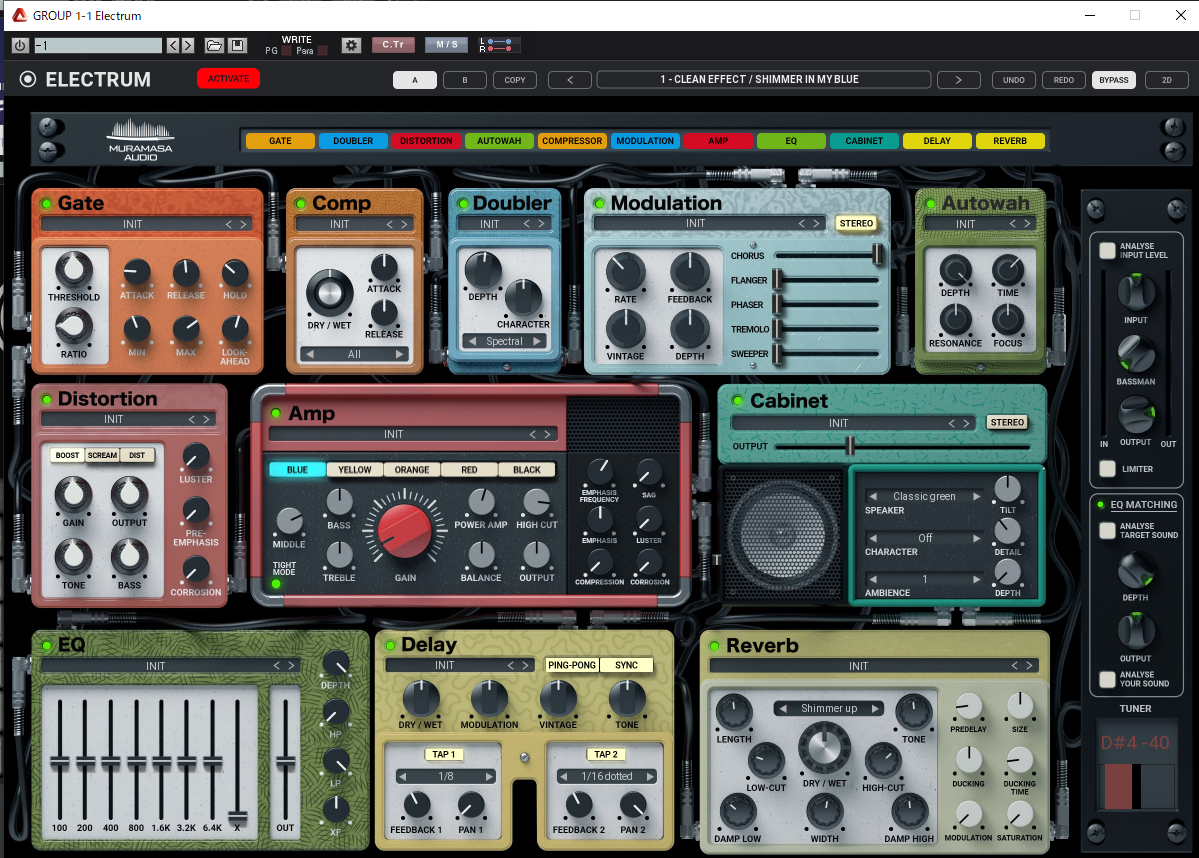
Task: Click the Modulation Rate knob
Action: click(x=625, y=273)
